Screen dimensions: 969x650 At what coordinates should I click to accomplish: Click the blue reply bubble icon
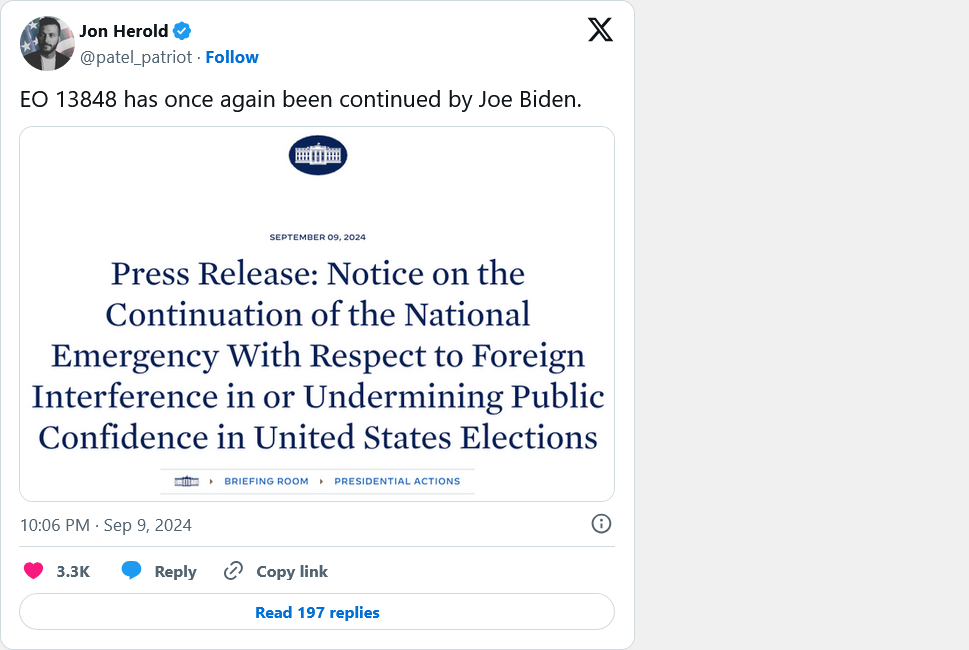[131, 571]
